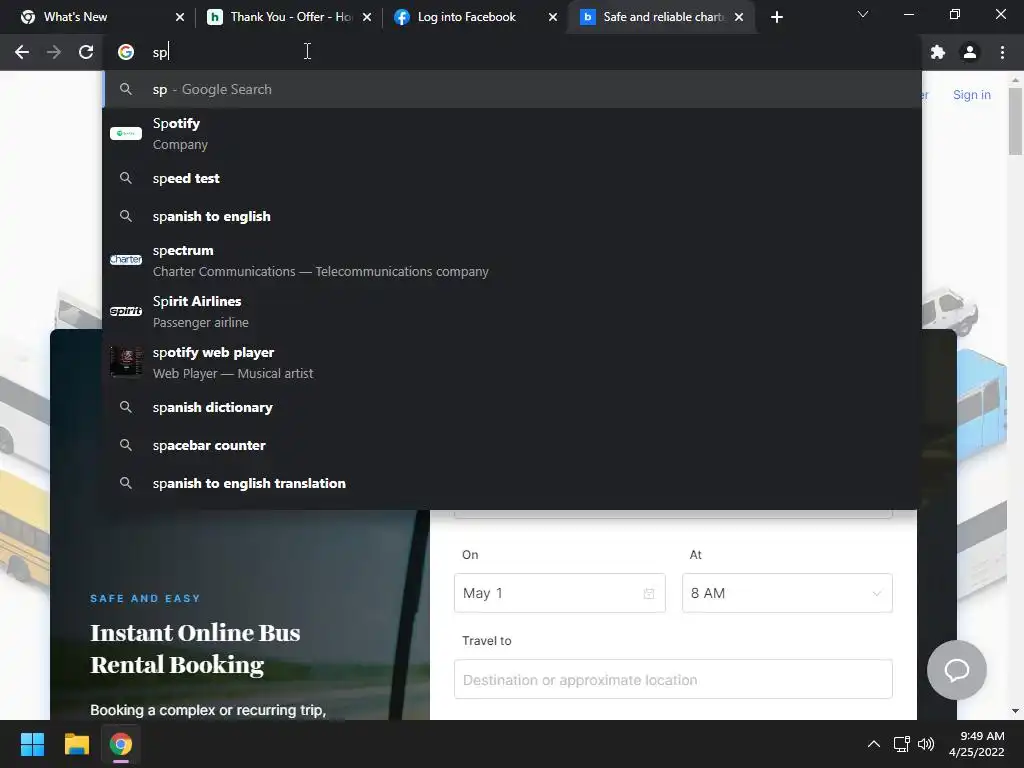This screenshot has width=1024, height=768.
Task: Click the forward navigation arrow
Action: click(x=54, y=52)
